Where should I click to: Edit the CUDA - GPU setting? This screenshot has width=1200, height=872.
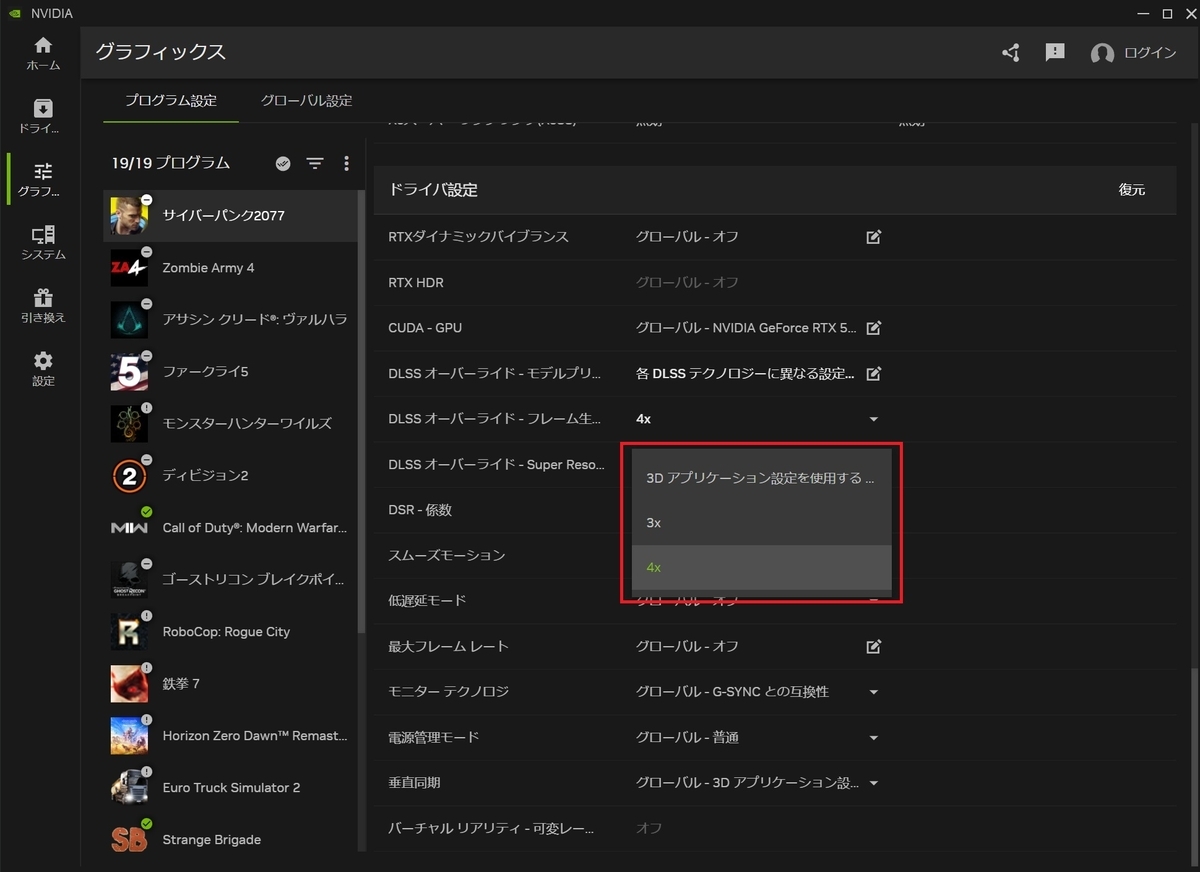pyautogui.click(x=874, y=328)
